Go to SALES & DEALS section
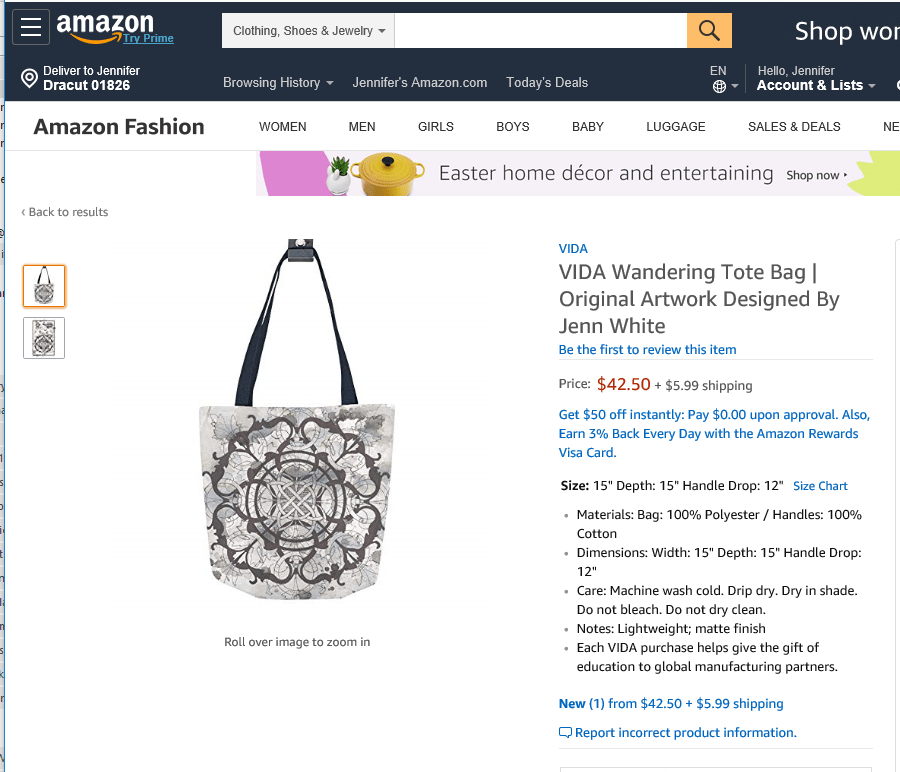900x772 pixels. (794, 127)
